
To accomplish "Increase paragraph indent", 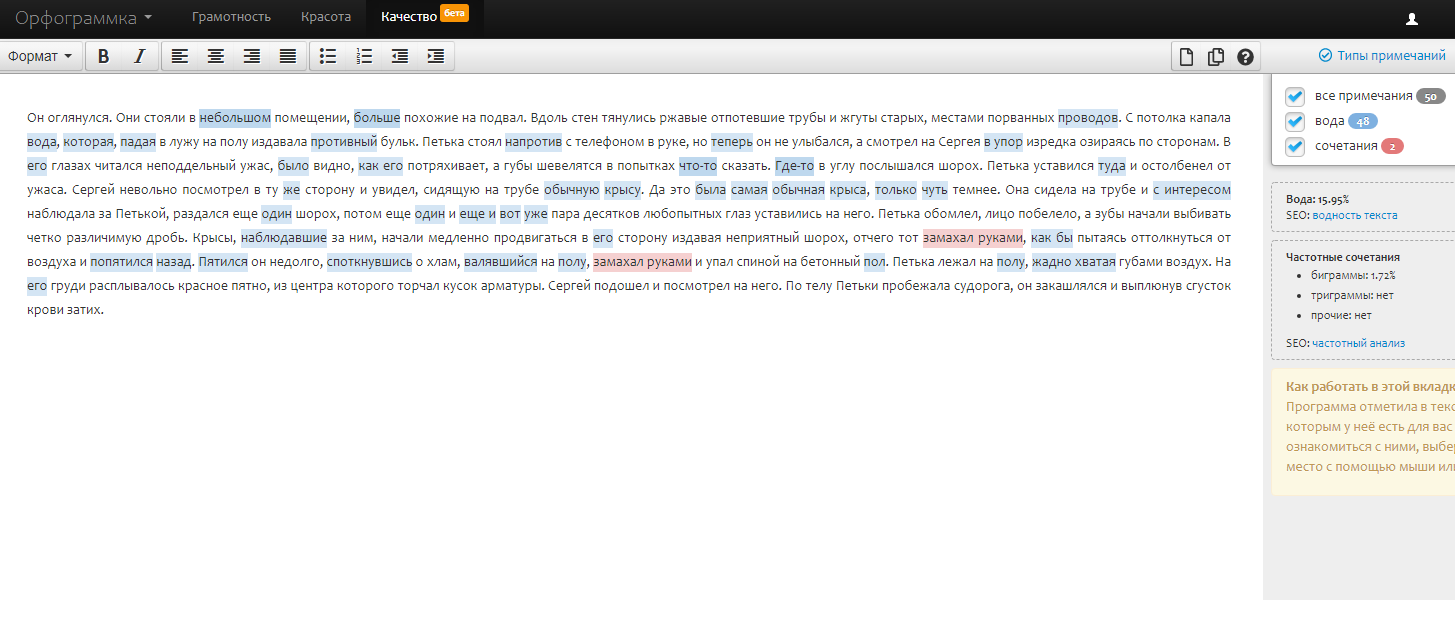I will (x=436, y=56).
